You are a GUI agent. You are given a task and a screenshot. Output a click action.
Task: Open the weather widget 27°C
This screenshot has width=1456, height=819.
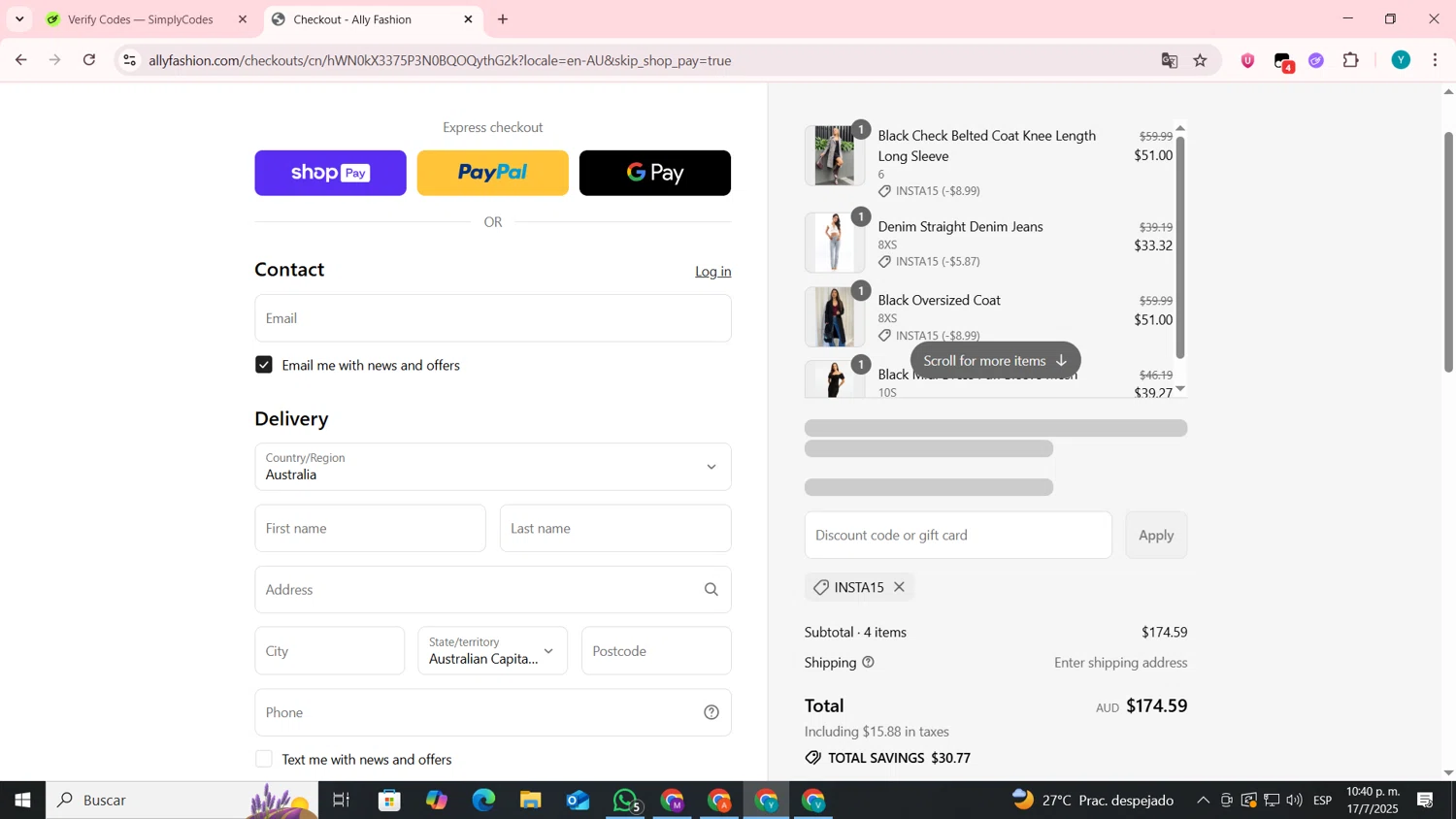[1093, 801]
